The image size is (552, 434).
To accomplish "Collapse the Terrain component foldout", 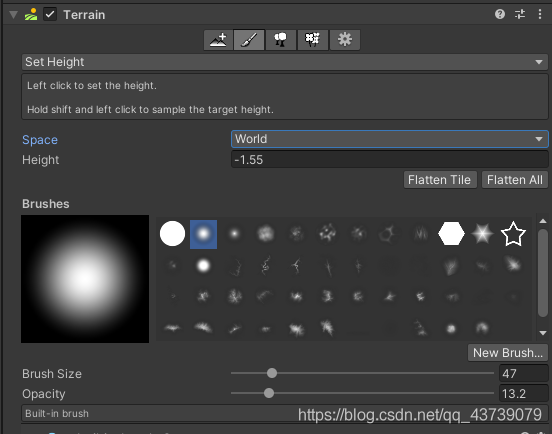I will coord(13,15).
